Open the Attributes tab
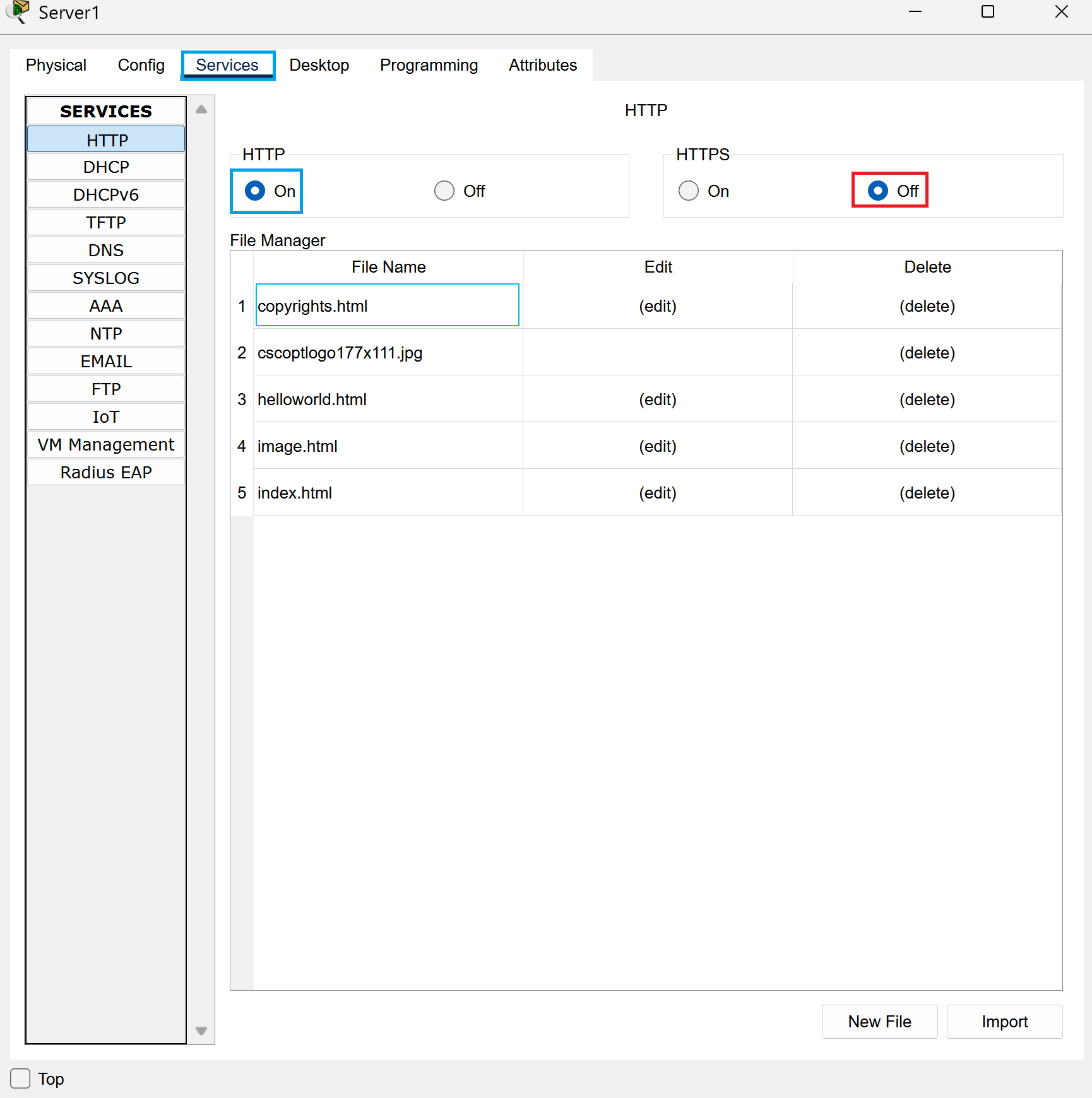The height and width of the screenshot is (1098, 1092). [x=543, y=65]
